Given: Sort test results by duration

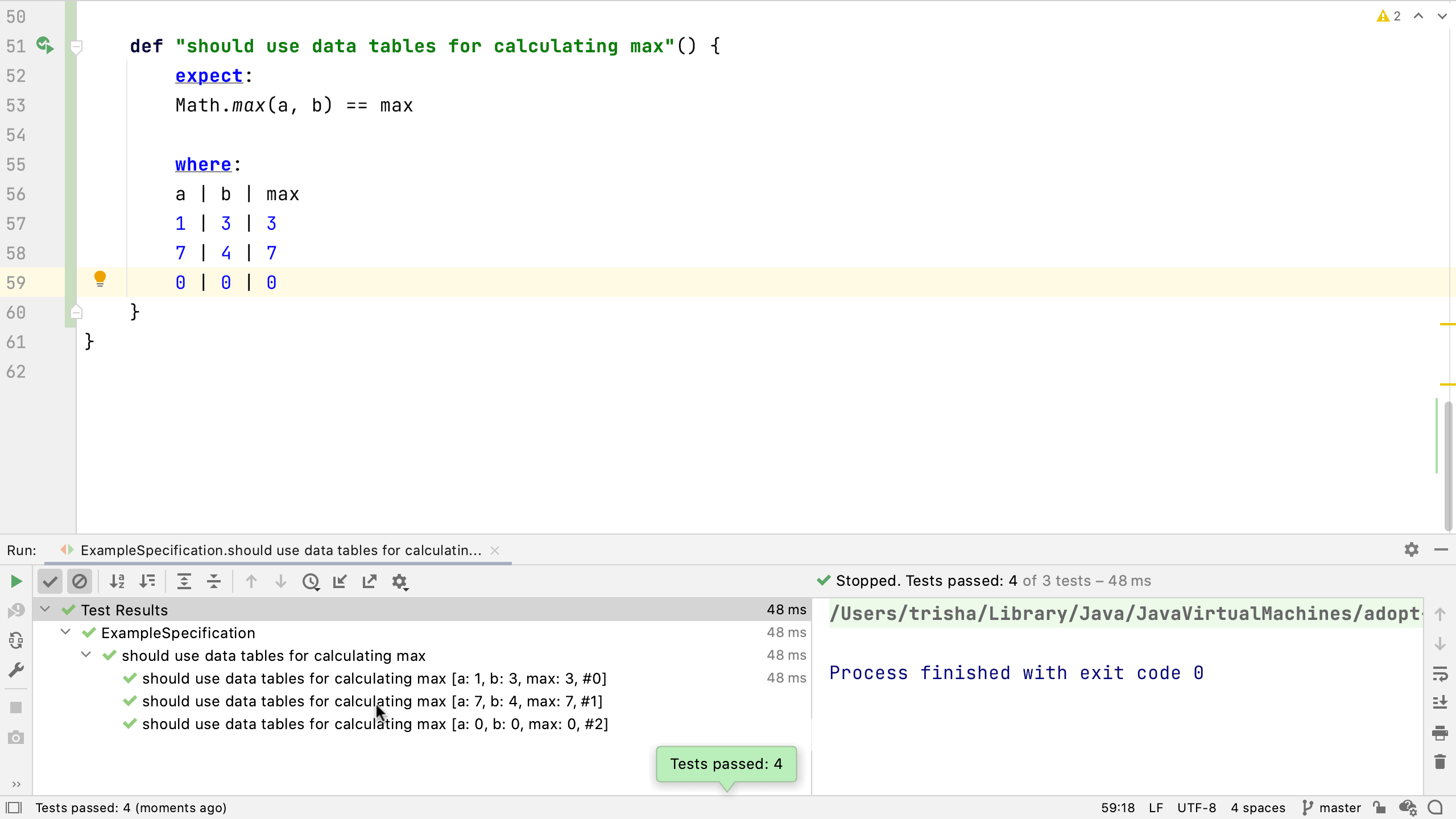Looking at the screenshot, I should [147, 581].
